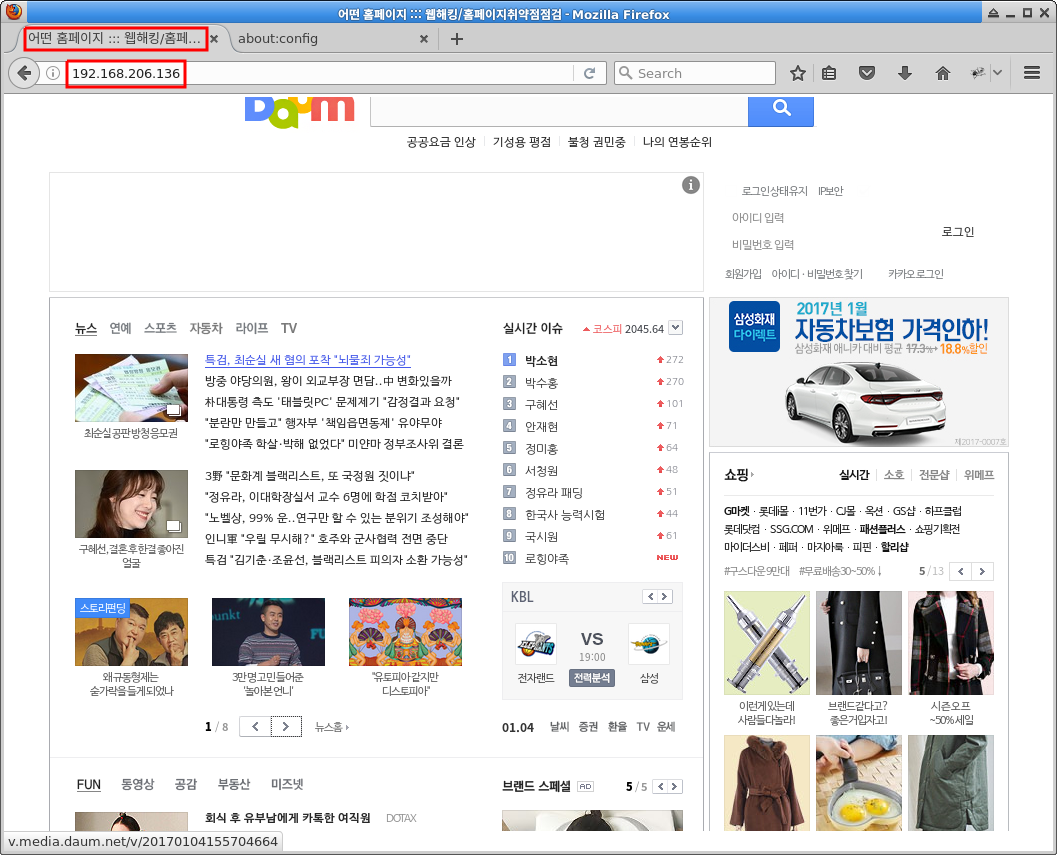Bookmark this page with star icon
Screen dimensions: 1057x855
(x=797, y=73)
